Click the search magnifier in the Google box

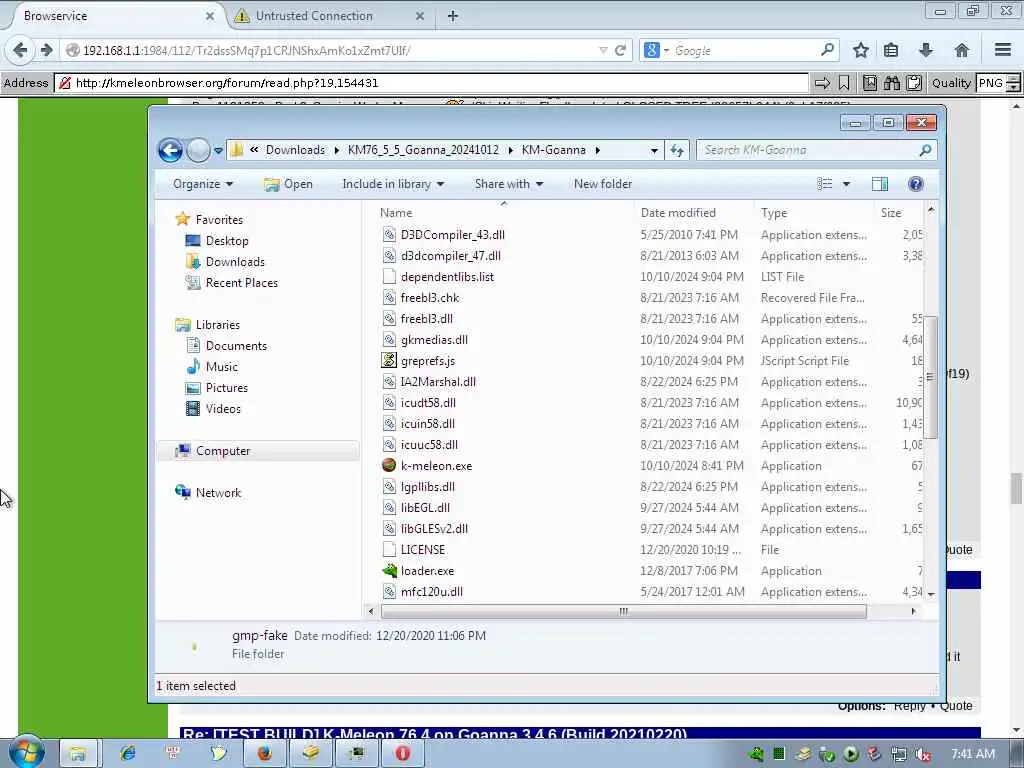[827, 50]
